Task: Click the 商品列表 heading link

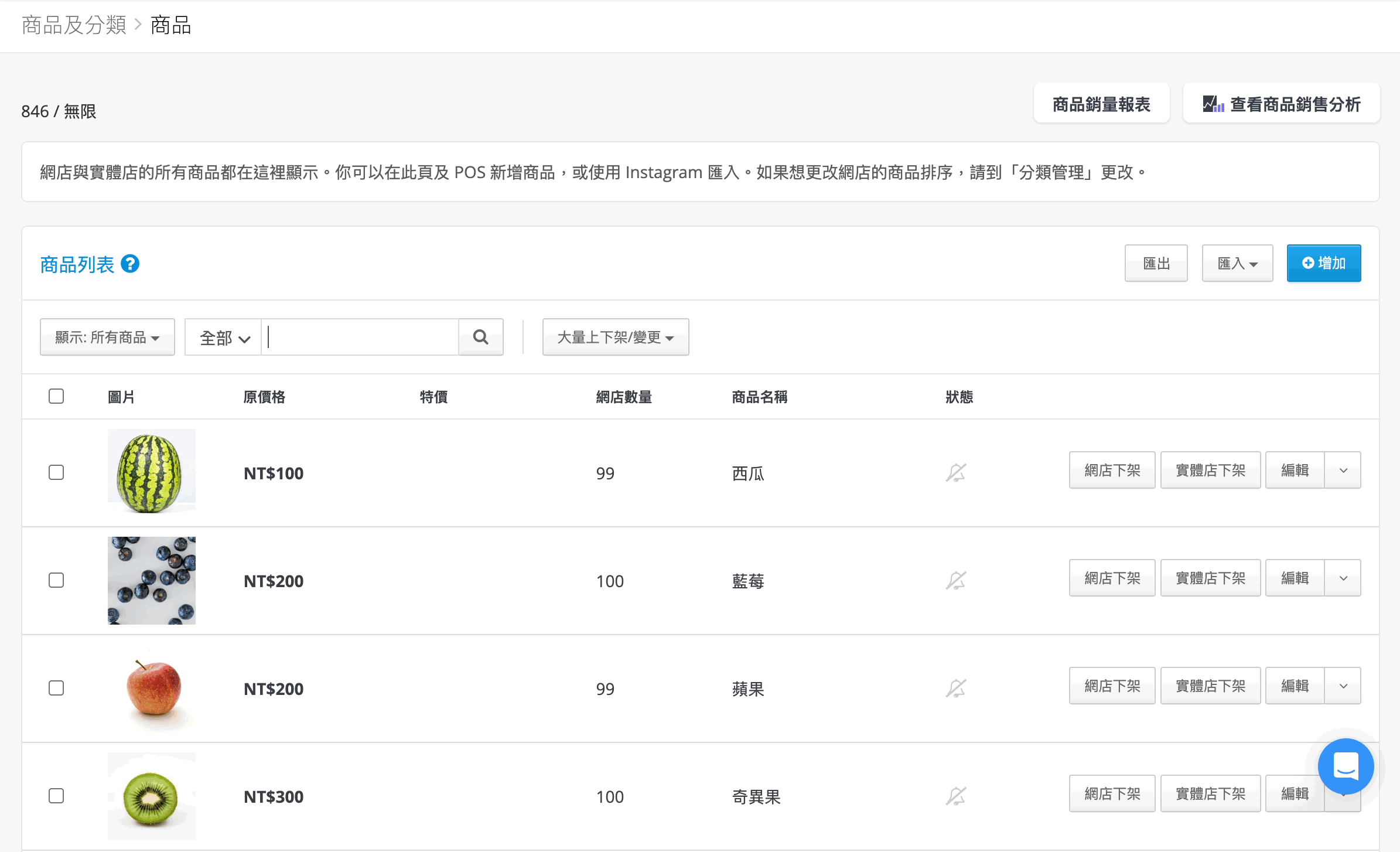Action: point(77,264)
